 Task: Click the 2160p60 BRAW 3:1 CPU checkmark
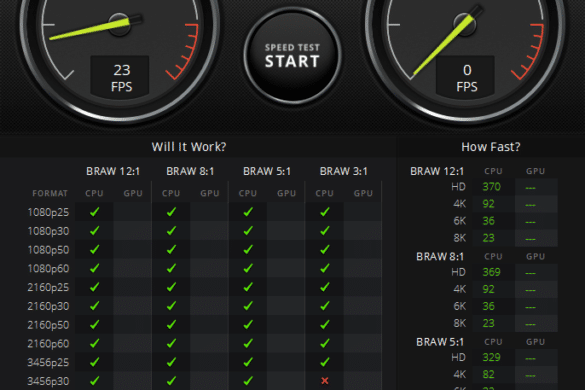(325, 343)
